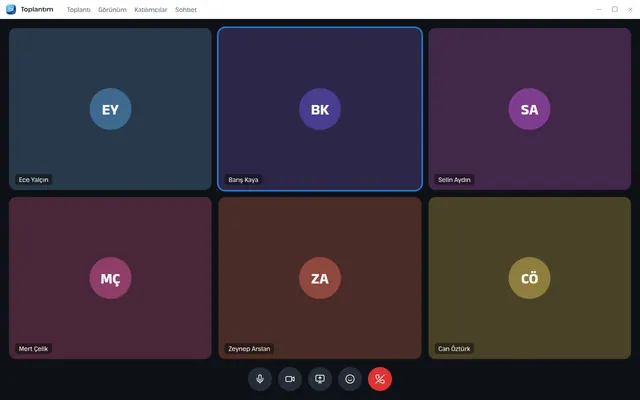Viewport: 640px width, 400px height.
Task: Click the Zeynep Arslan name label
Action: point(249,349)
